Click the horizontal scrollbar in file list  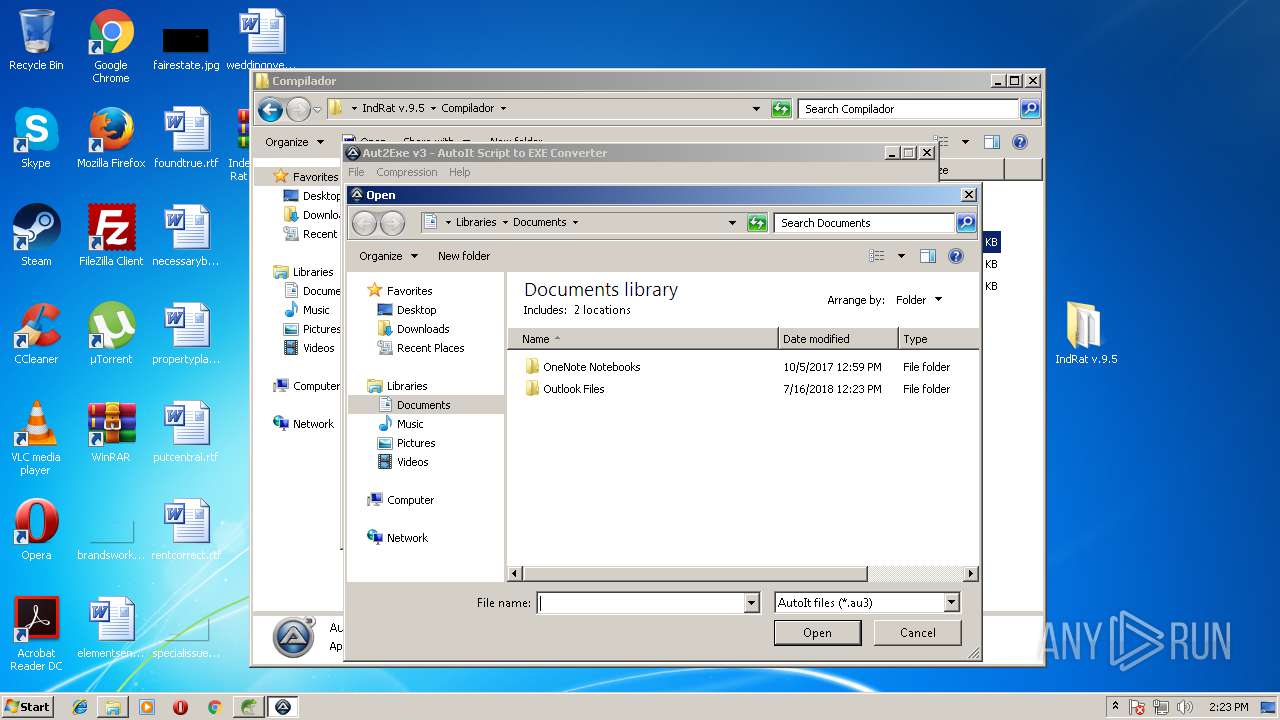click(694, 574)
